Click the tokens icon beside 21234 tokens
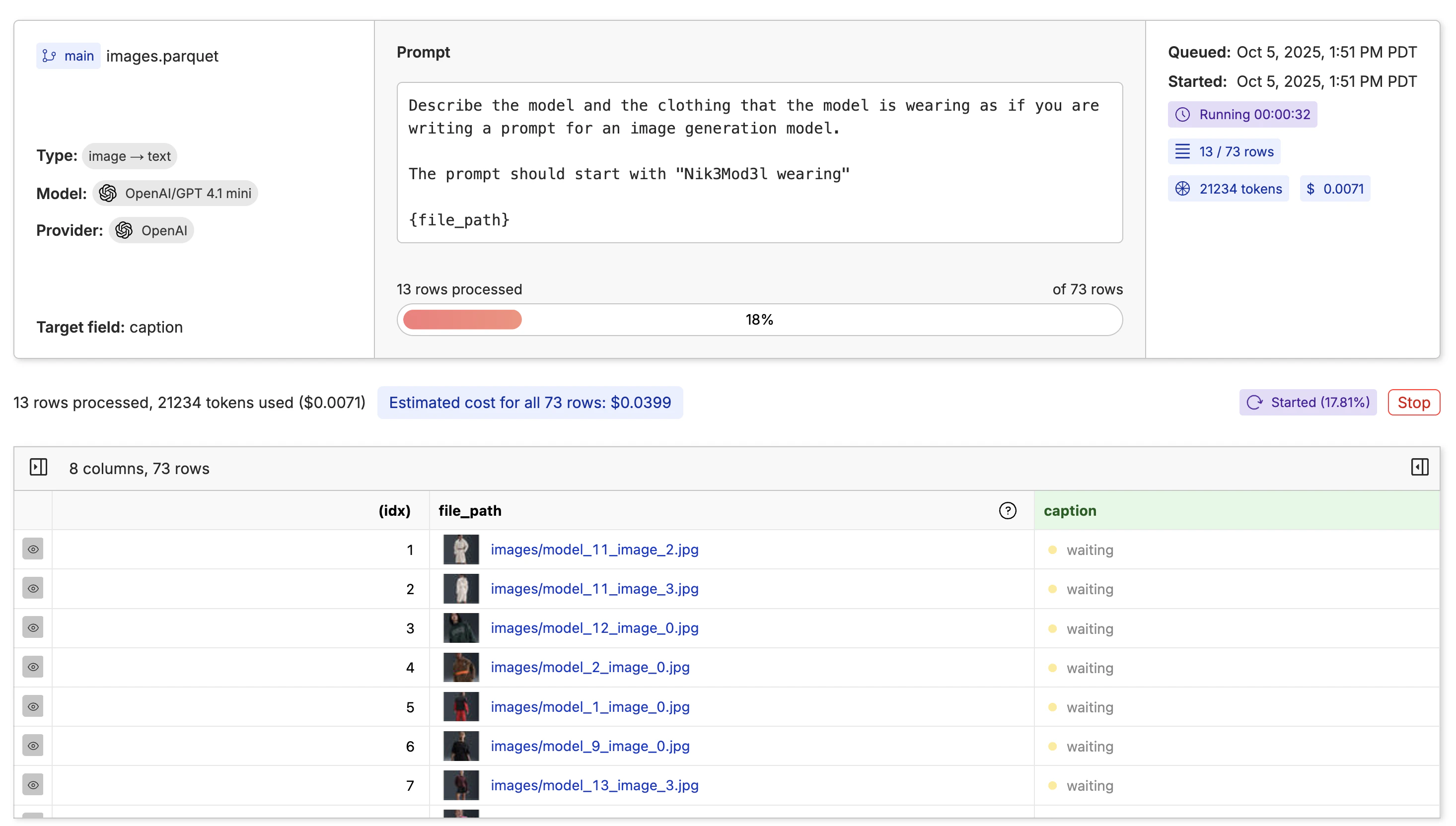The width and height of the screenshot is (1456, 826). tap(1184, 189)
